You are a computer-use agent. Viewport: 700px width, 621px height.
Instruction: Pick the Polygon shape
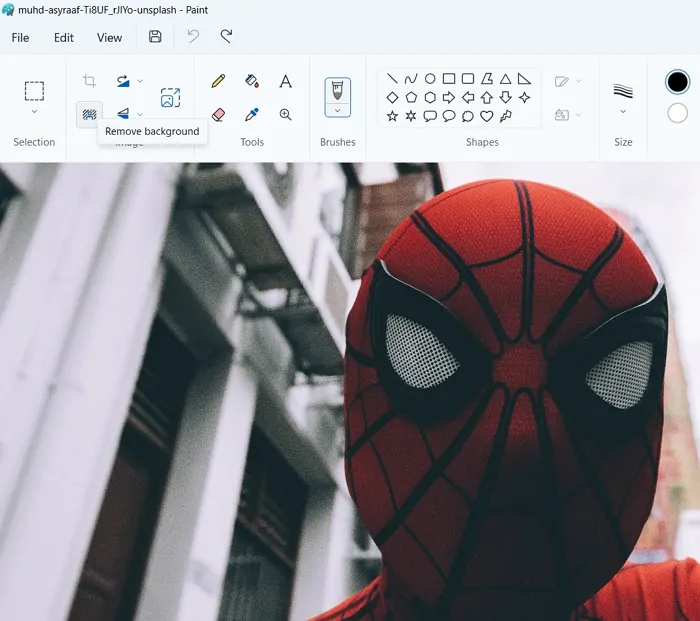click(487, 79)
